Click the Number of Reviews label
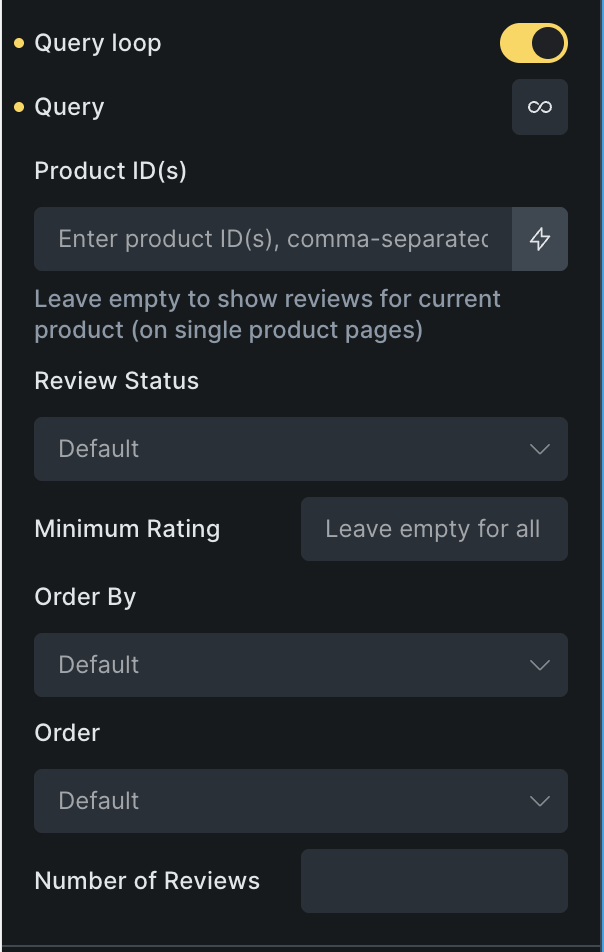The height and width of the screenshot is (952, 604). pyautogui.click(x=147, y=881)
